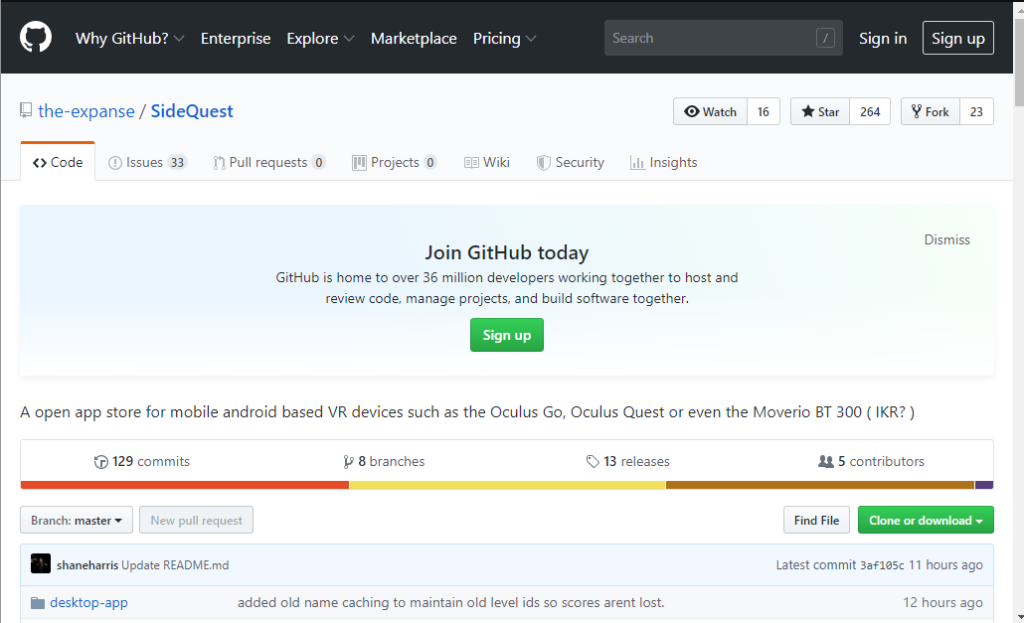Click the red language bar segment

pos(185,485)
